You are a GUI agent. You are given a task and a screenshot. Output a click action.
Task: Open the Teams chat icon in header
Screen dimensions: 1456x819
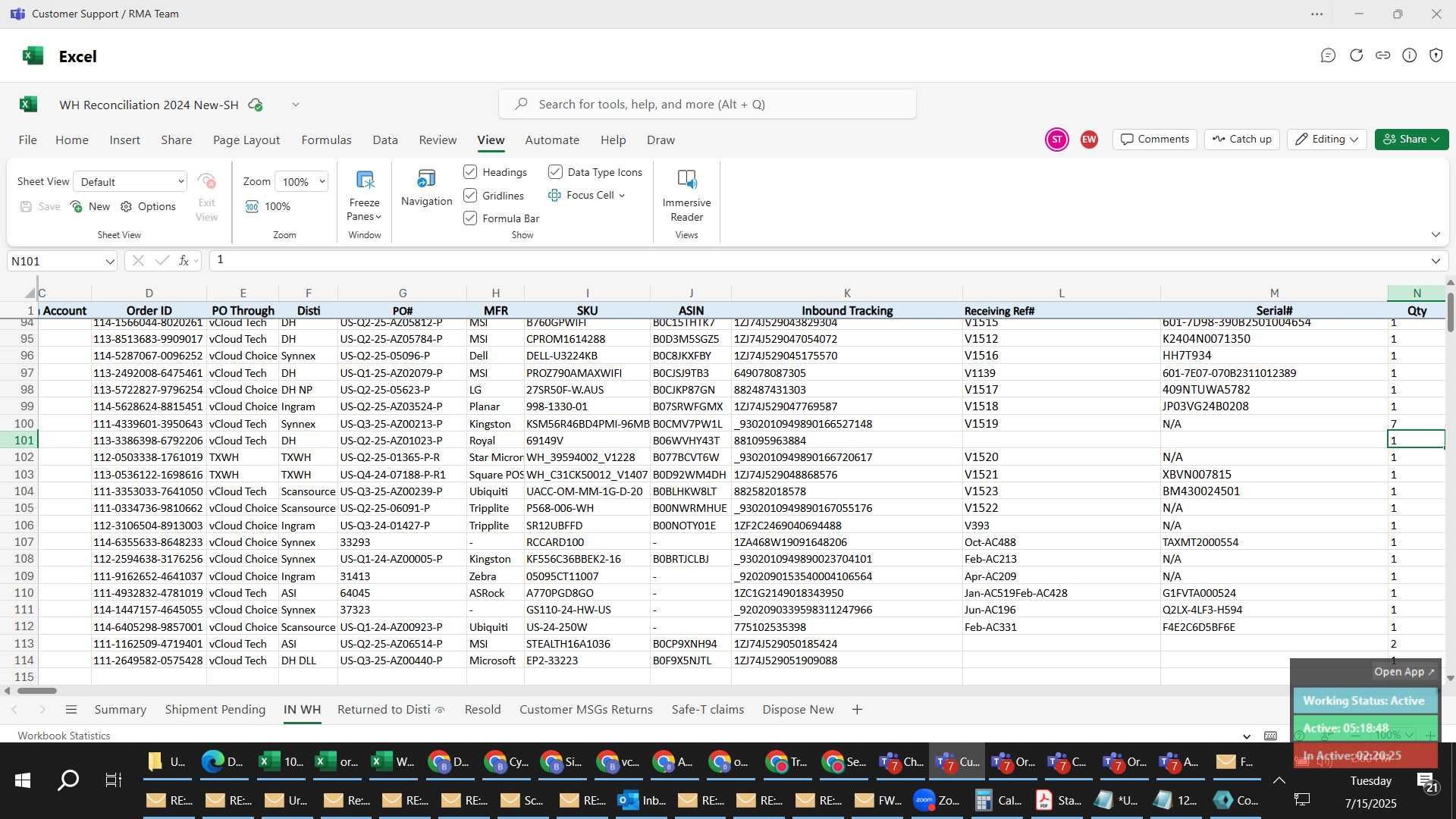[1328, 55]
